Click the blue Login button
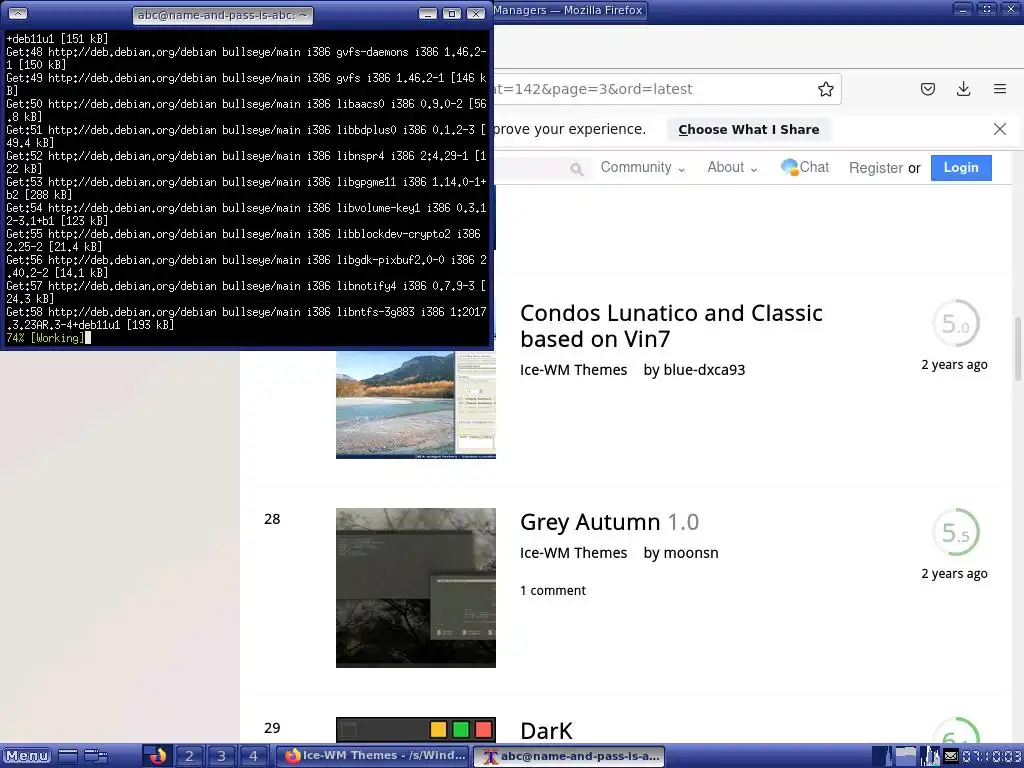Screen dimensions: 1024x768 (x=961, y=168)
